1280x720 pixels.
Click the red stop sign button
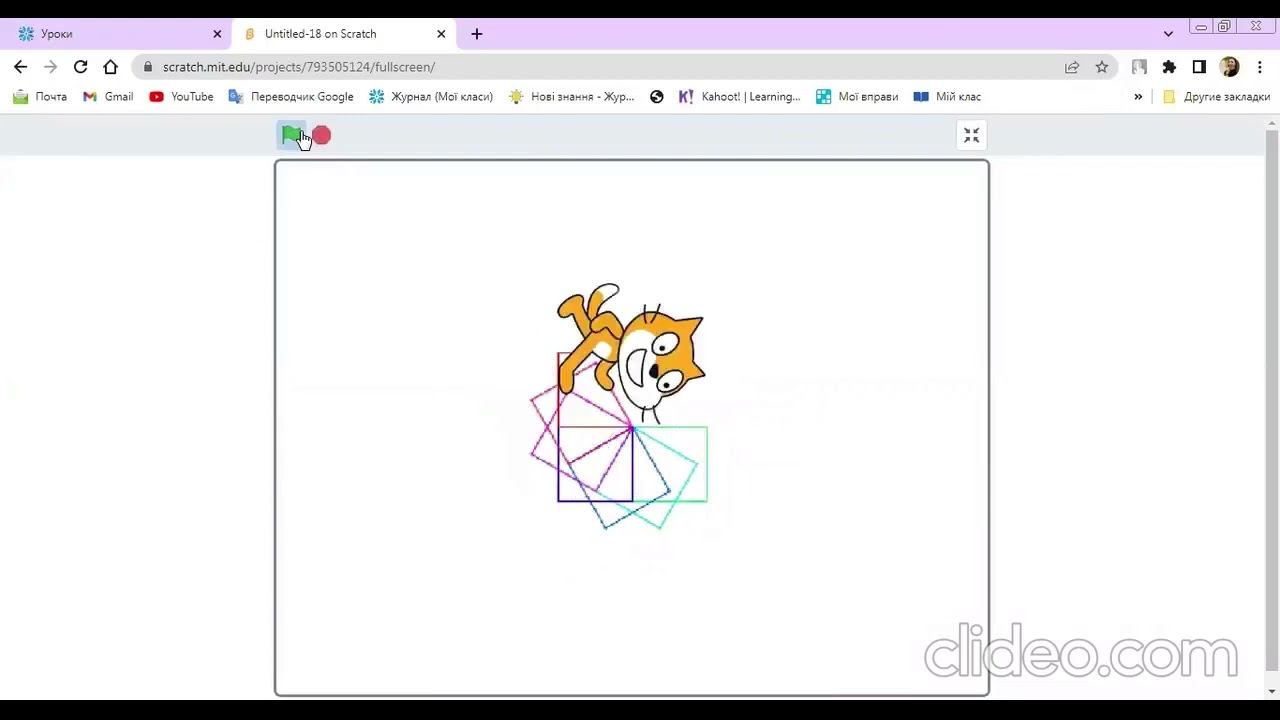321,135
